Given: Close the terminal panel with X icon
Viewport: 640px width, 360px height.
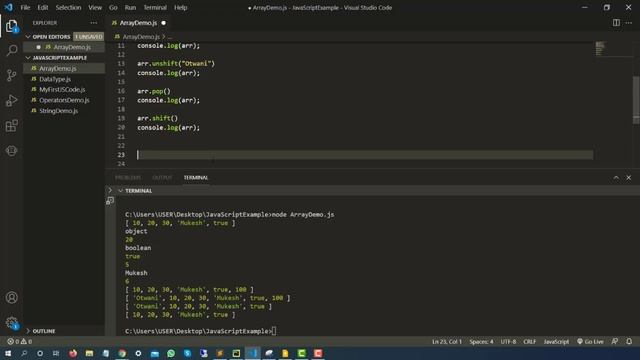Looking at the screenshot, I should (629, 178).
